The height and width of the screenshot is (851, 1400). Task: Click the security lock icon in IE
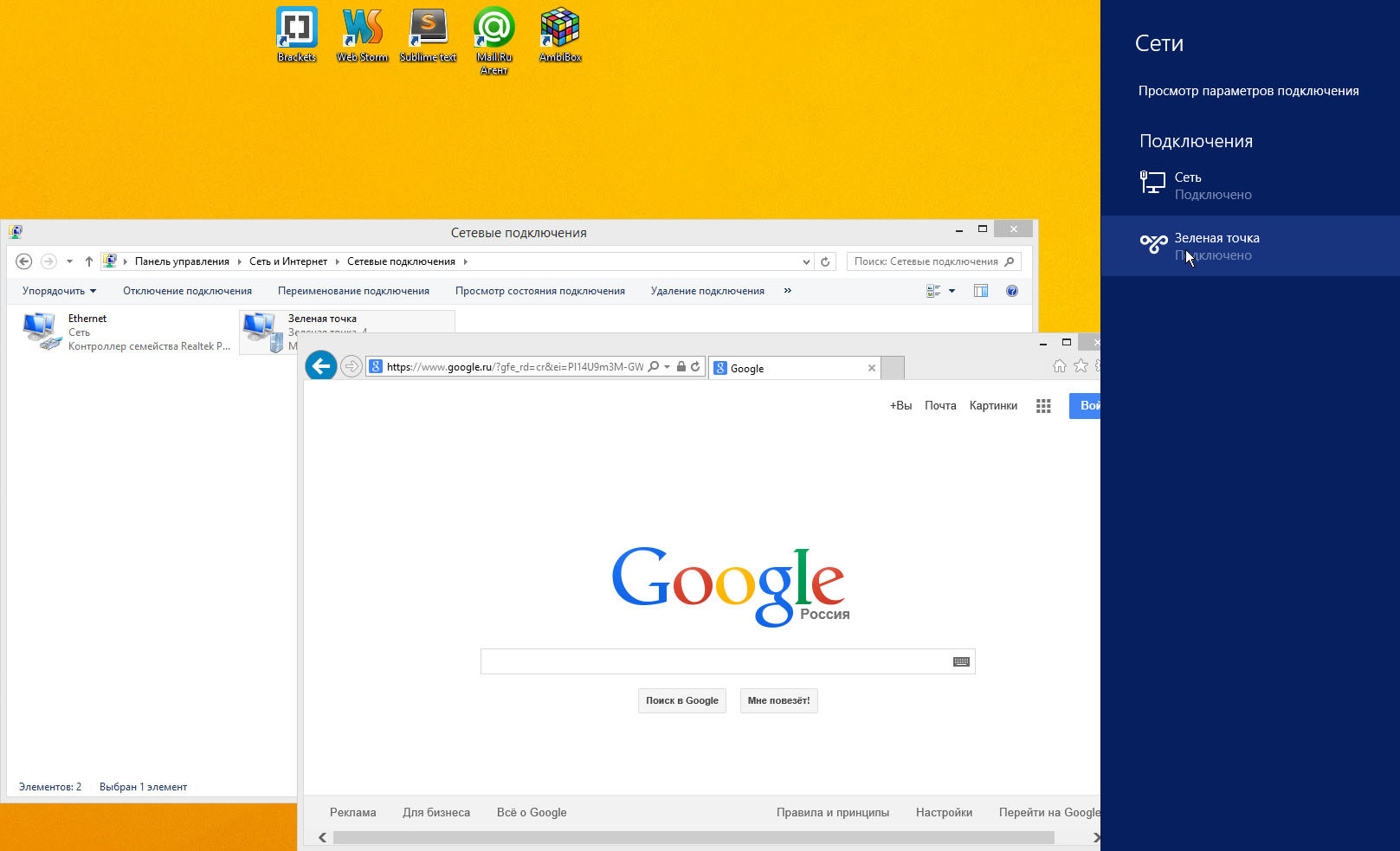[x=681, y=367]
